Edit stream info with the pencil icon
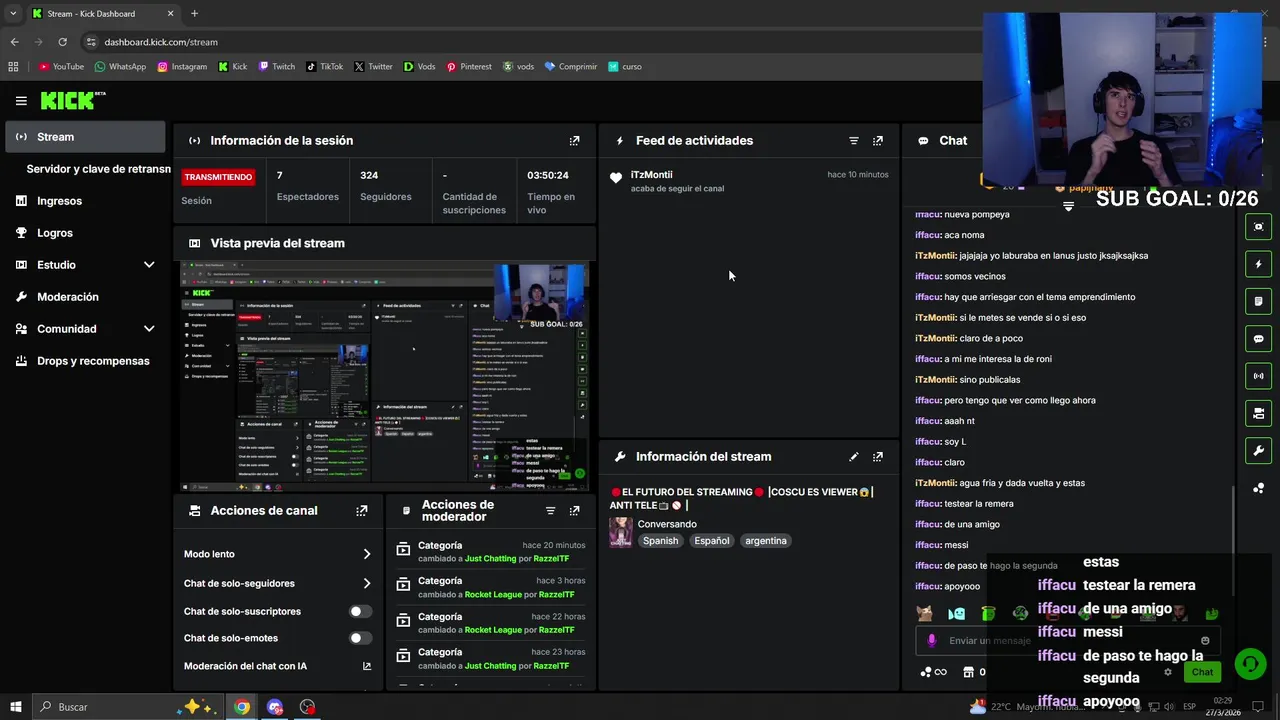This screenshot has height=720, width=1280. (854, 457)
